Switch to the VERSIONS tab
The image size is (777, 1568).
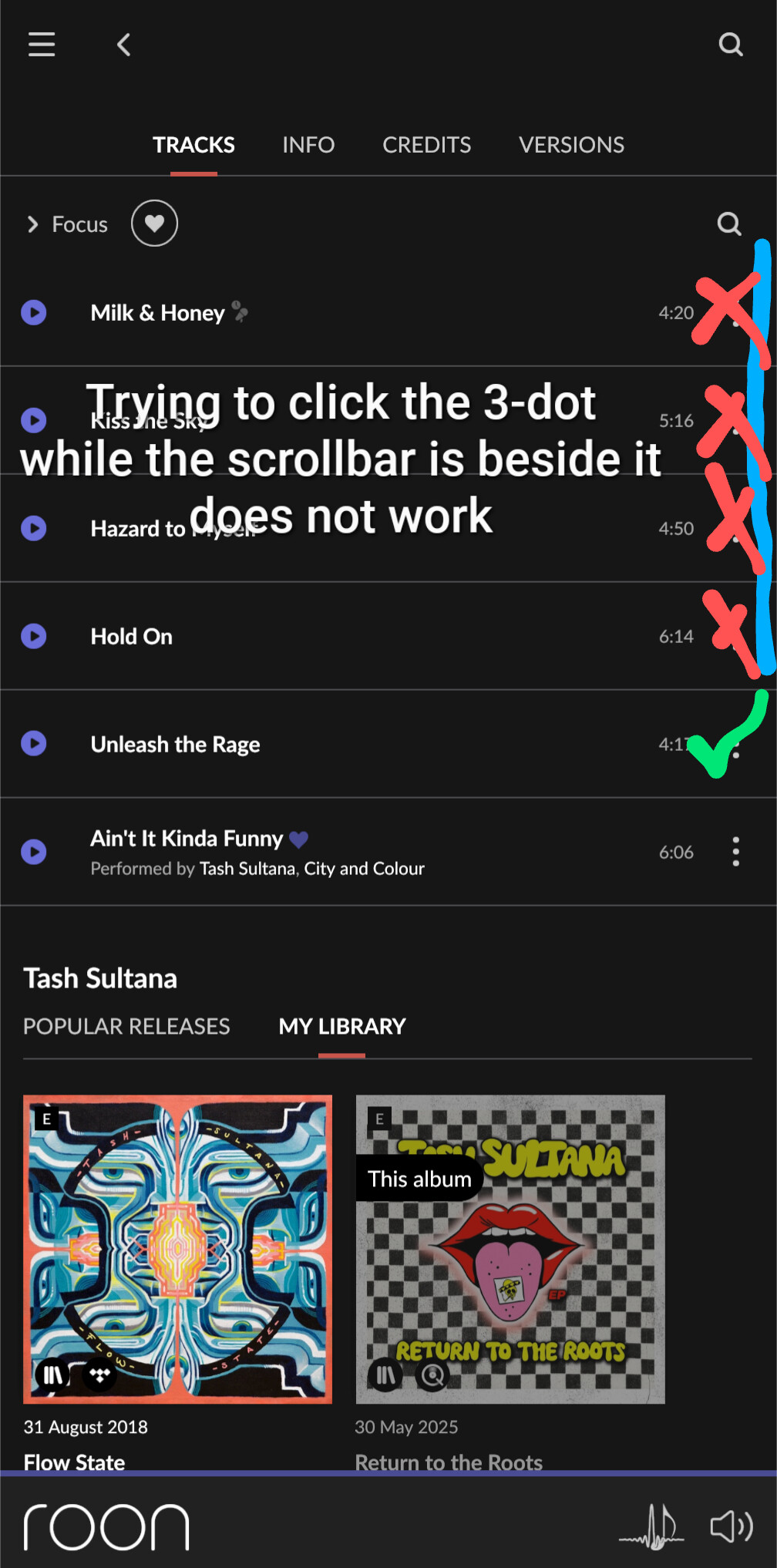coord(571,145)
